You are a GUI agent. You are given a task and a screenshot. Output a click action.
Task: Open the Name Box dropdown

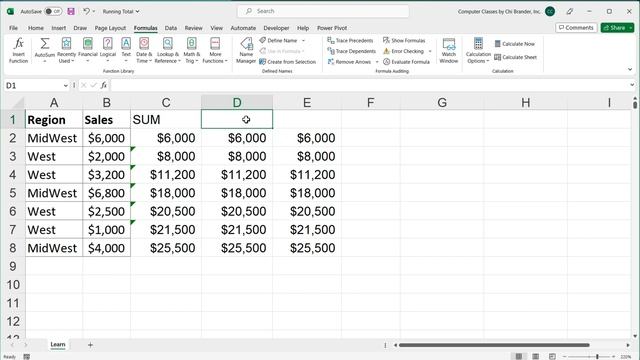65,85
